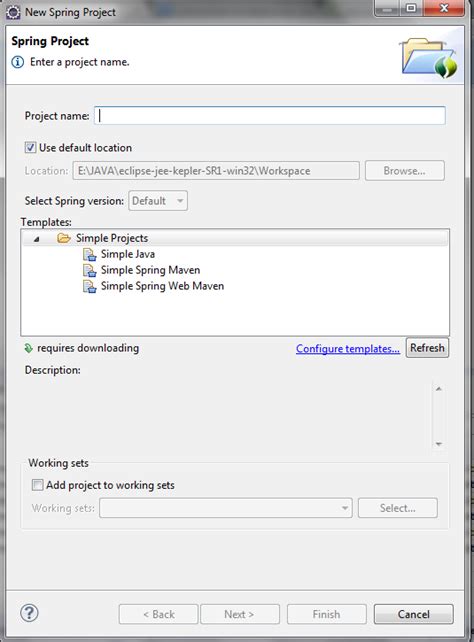Screen dimensions: 474x642
Task: Click the Working sets group title
Action: [x=59, y=463]
